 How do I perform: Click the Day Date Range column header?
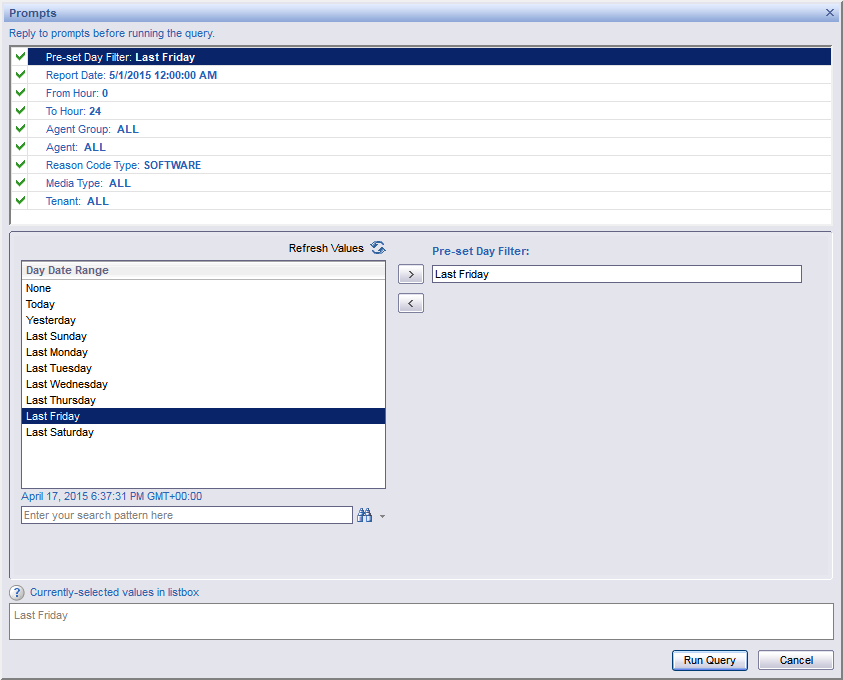203,270
